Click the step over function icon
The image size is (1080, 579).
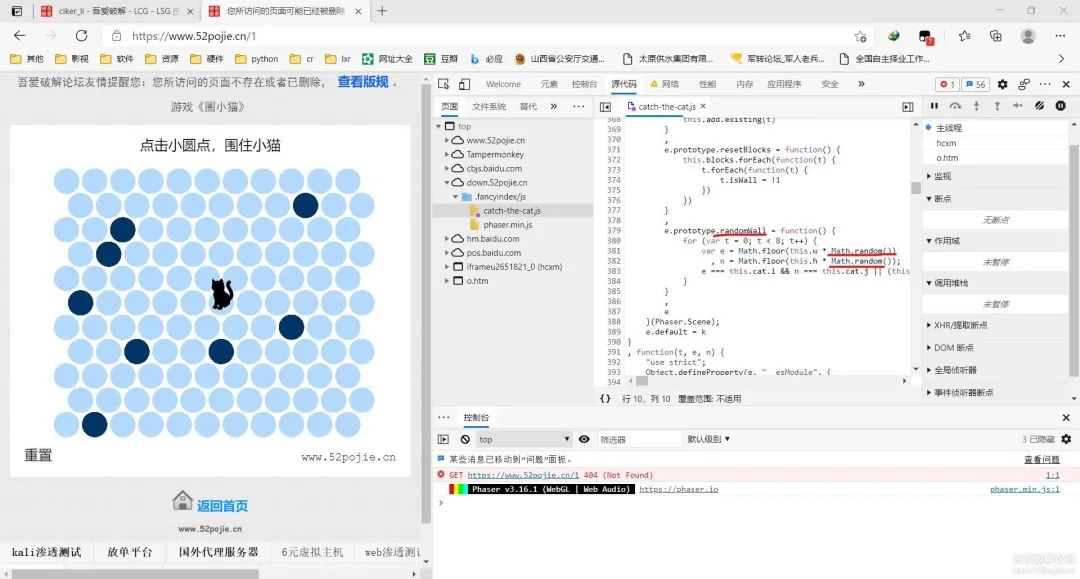click(x=955, y=106)
